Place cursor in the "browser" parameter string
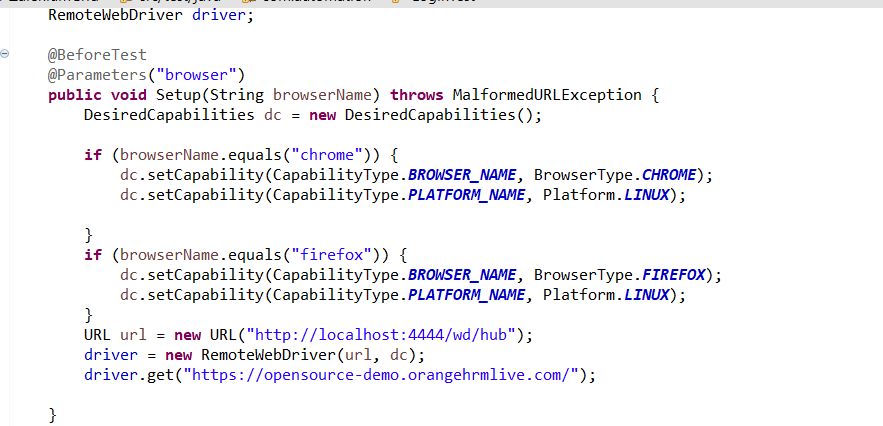 196,75
